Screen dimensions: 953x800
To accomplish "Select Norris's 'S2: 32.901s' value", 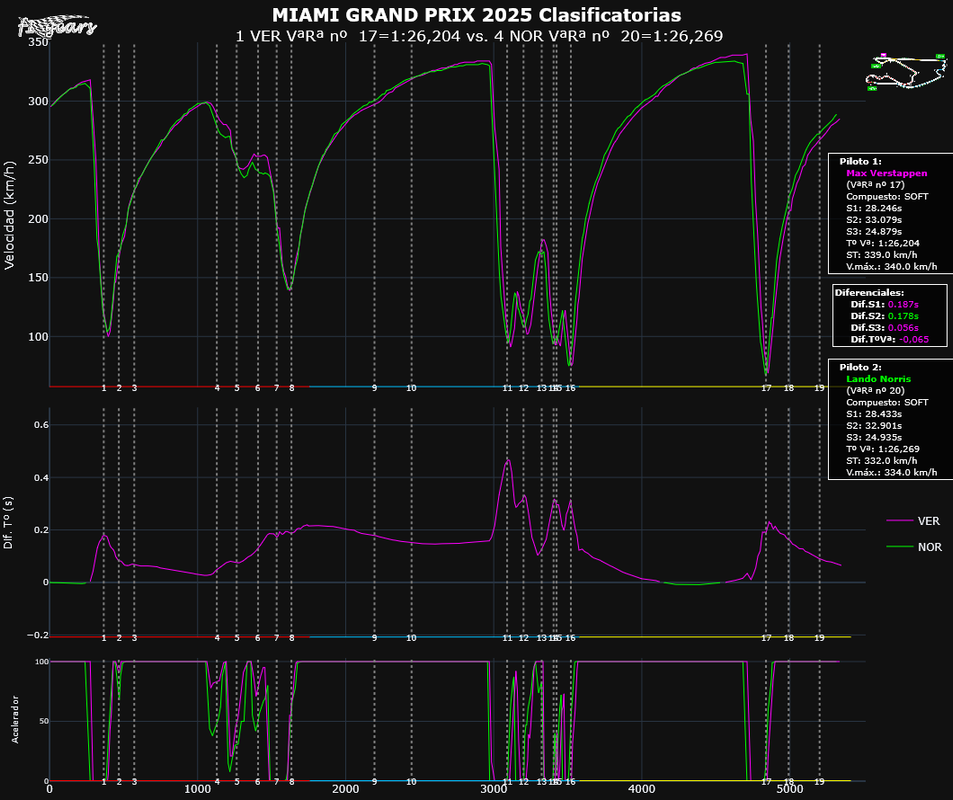I will [x=874, y=426].
